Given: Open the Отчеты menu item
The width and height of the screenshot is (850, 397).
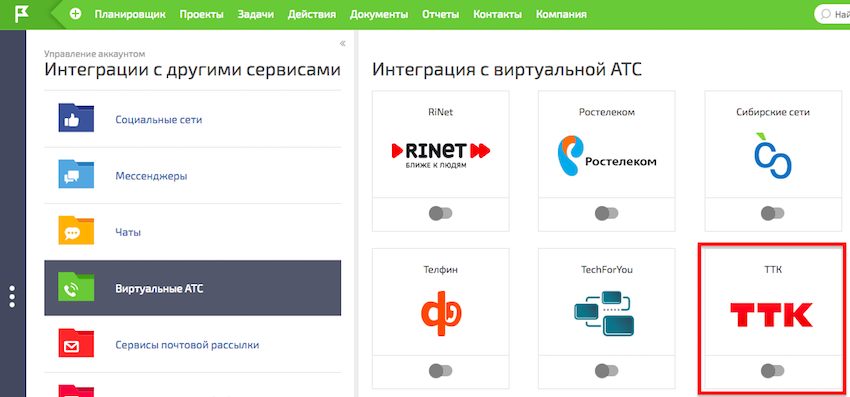Looking at the screenshot, I should 440,15.
